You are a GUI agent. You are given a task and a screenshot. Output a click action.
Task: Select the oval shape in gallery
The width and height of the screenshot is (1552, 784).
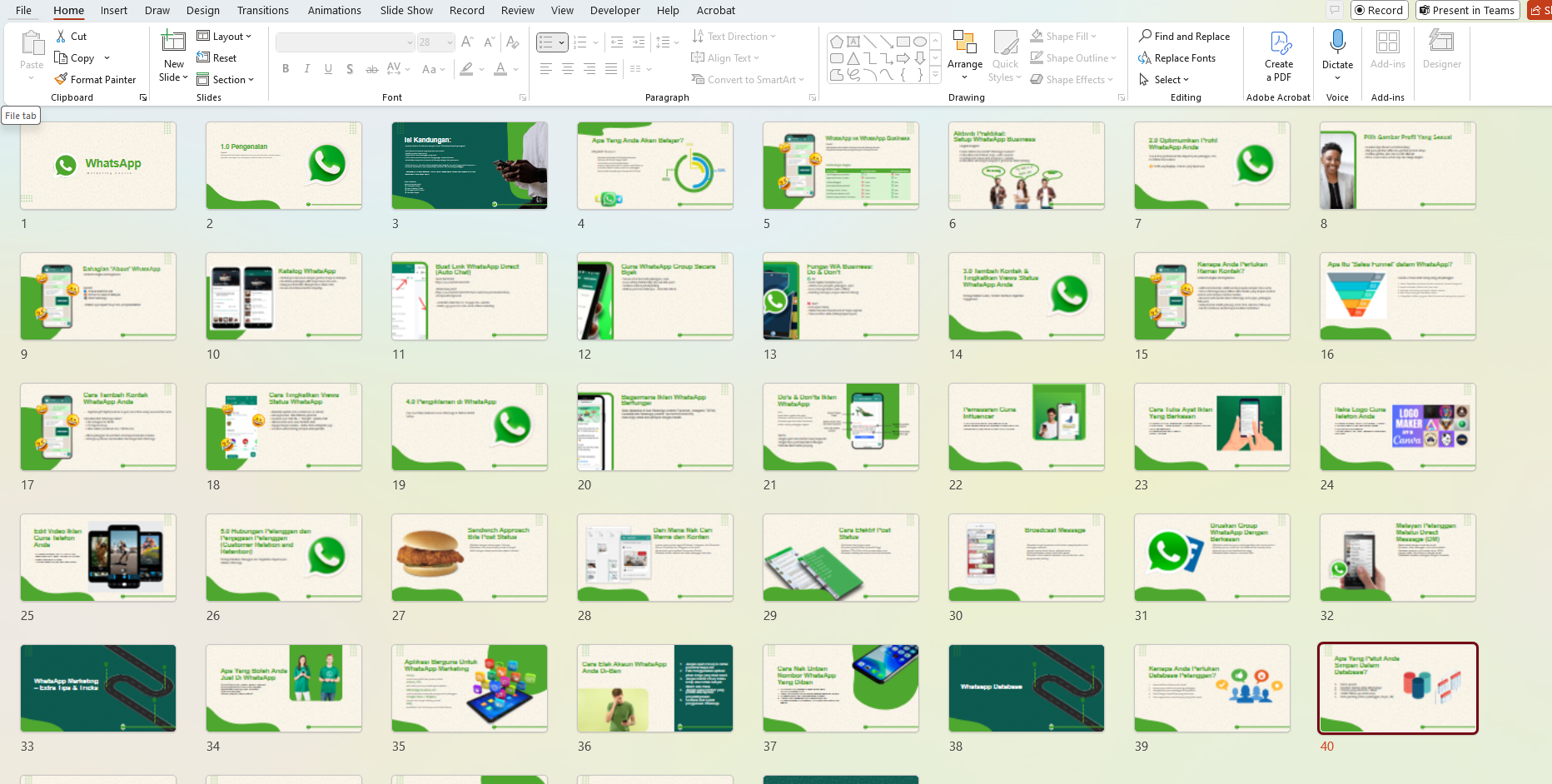click(920, 42)
